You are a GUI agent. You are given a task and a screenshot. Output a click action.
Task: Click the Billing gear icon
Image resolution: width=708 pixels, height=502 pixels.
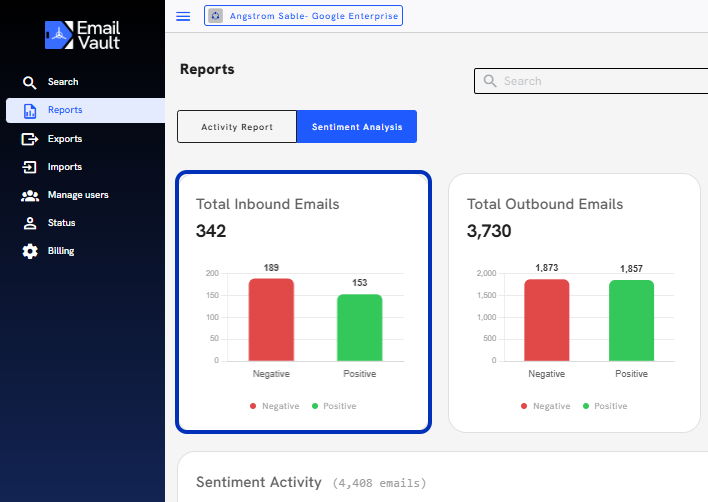click(30, 251)
